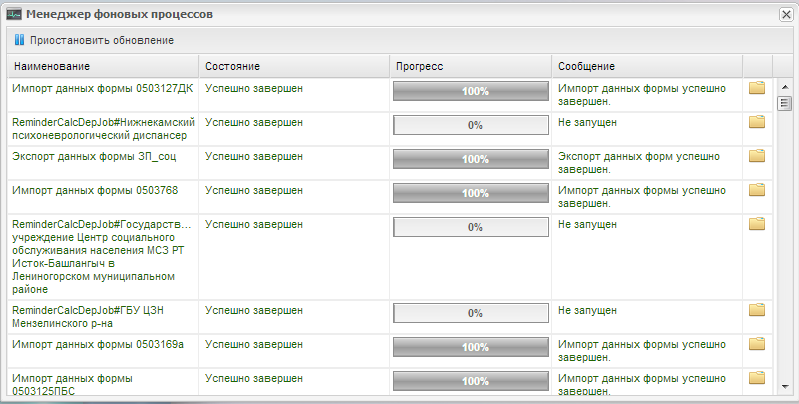Click success message of 0503169а import row

642,351
